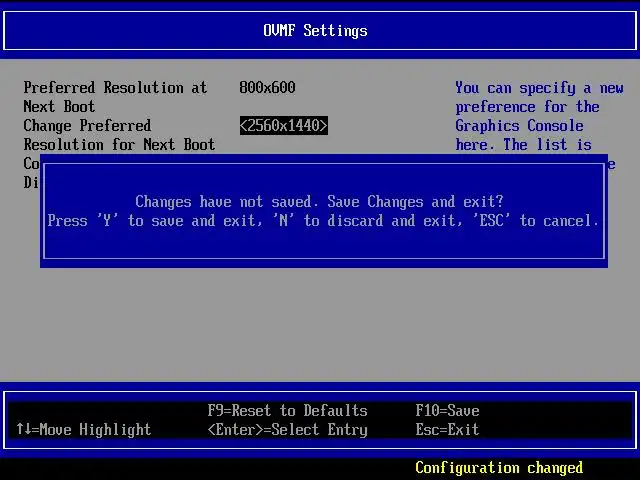
Task: Click the <Enter>=Select Entry hint
Action: [x=287, y=429]
